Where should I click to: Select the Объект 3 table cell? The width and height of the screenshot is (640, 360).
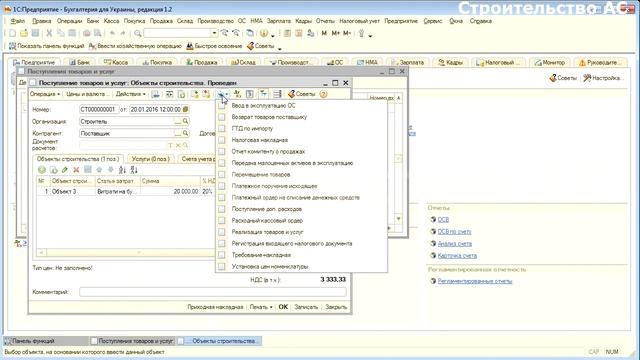click(x=72, y=191)
